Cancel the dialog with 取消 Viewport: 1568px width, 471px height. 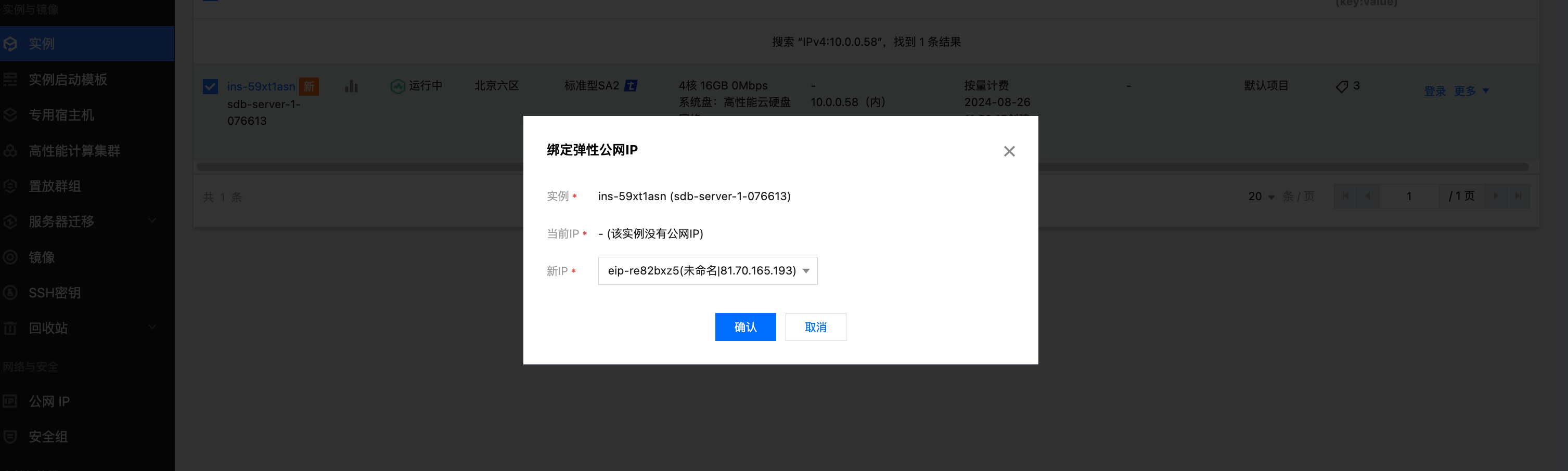815,327
